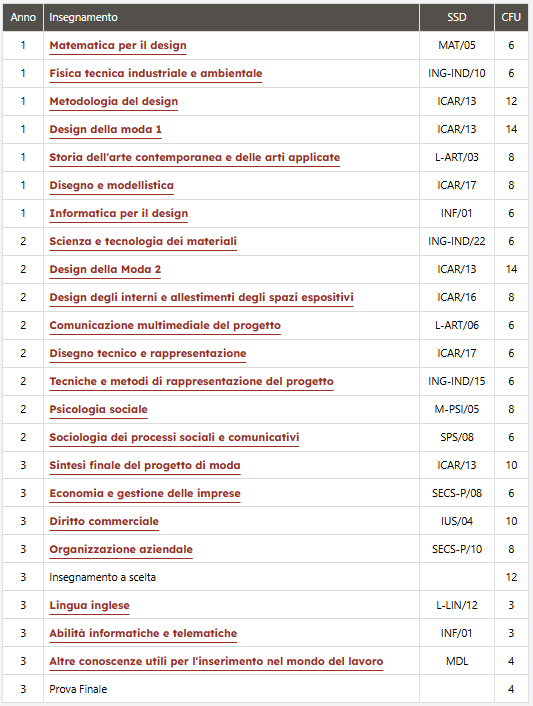Viewport: 533px width, 706px height.
Task: Click the CFU column header
Action: point(511,18)
